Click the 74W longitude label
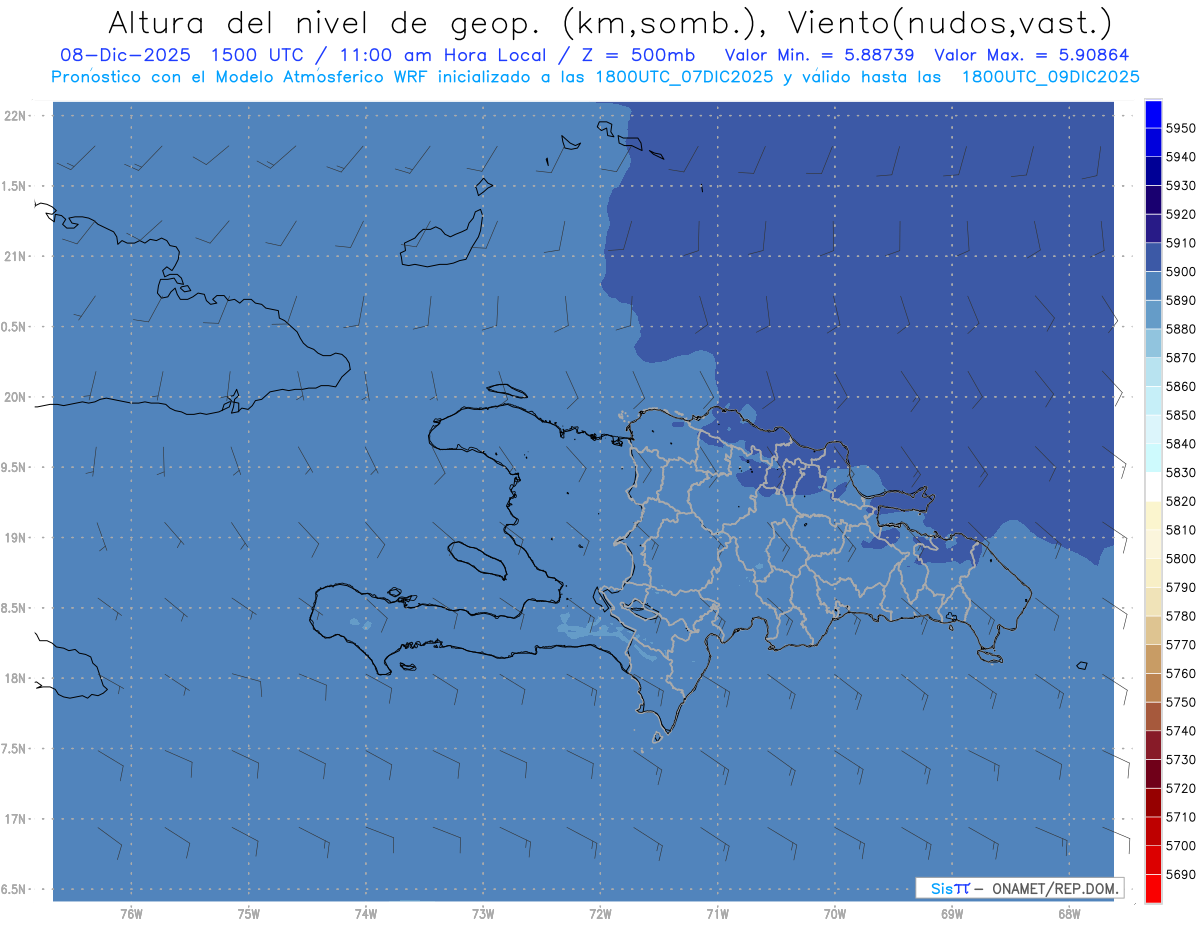Image resolution: width=1200 pixels, height=927 pixels. (366, 914)
